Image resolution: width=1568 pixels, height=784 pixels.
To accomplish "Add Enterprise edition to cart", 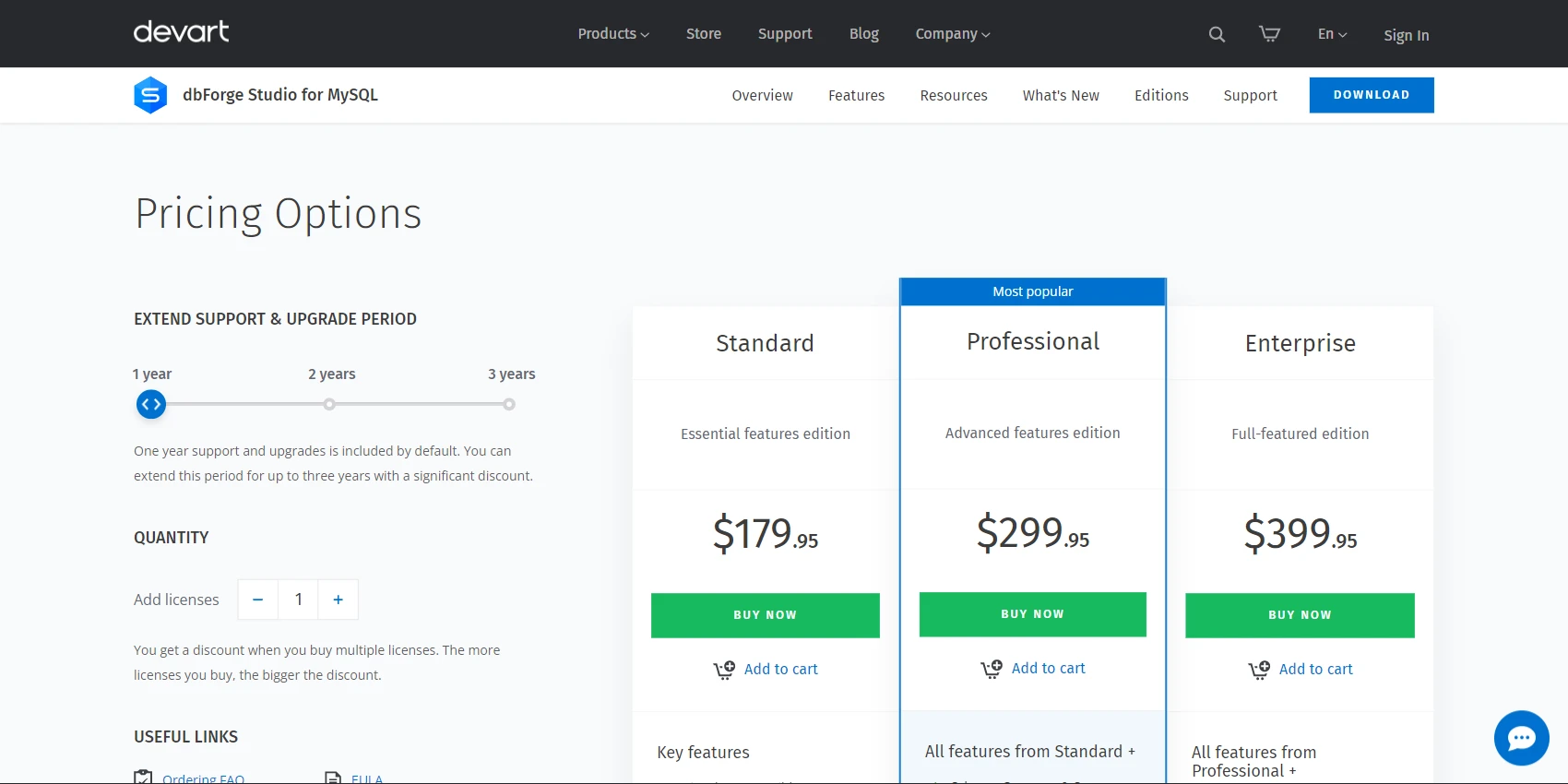I will tap(1316, 670).
